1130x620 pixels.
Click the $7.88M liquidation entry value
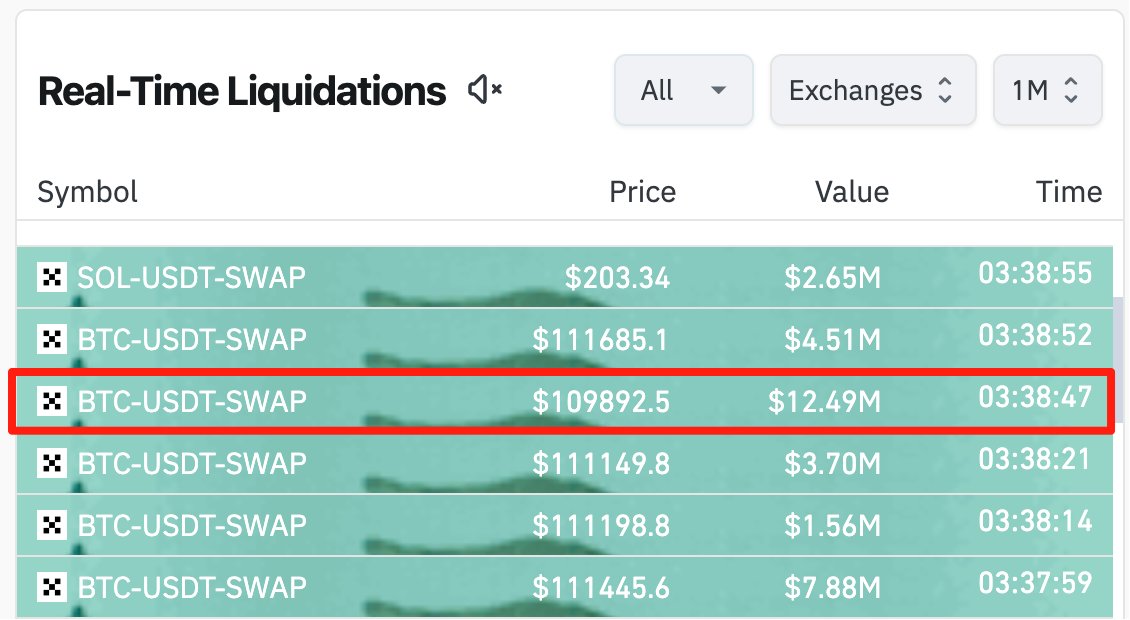coord(832,588)
